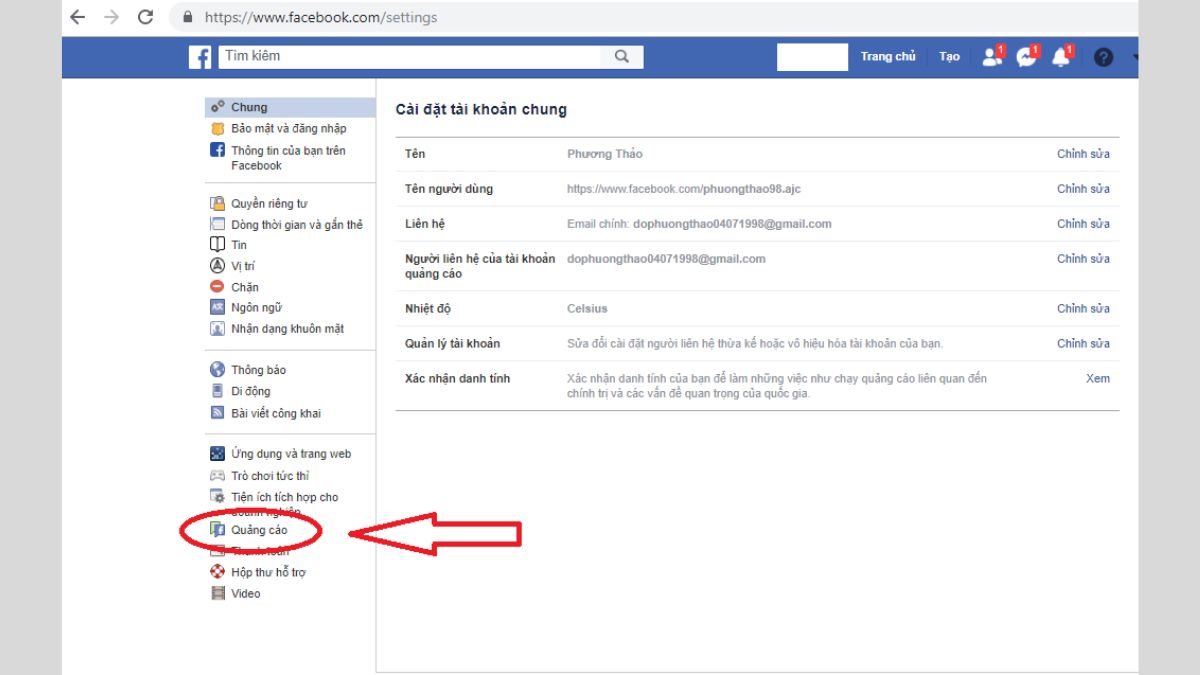Open the help question mark icon
The image size is (1200, 675).
[1103, 57]
